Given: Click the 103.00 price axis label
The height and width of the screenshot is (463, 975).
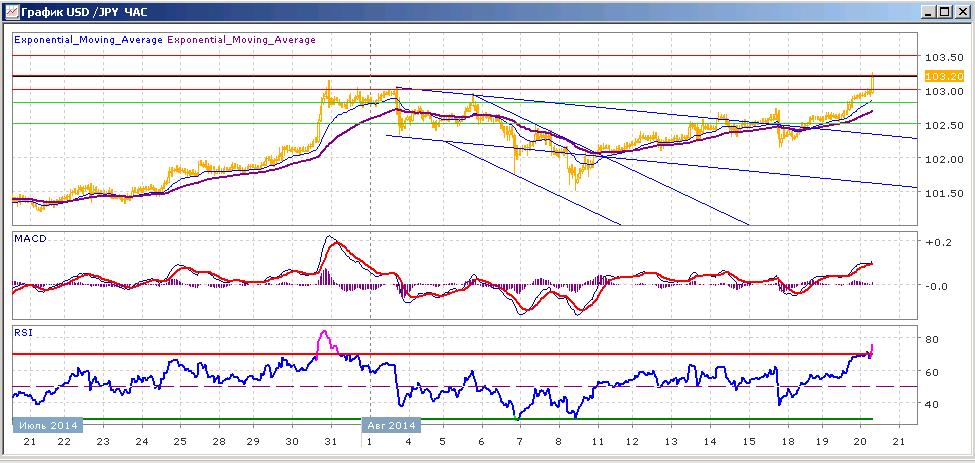Looking at the screenshot, I should point(944,91).
